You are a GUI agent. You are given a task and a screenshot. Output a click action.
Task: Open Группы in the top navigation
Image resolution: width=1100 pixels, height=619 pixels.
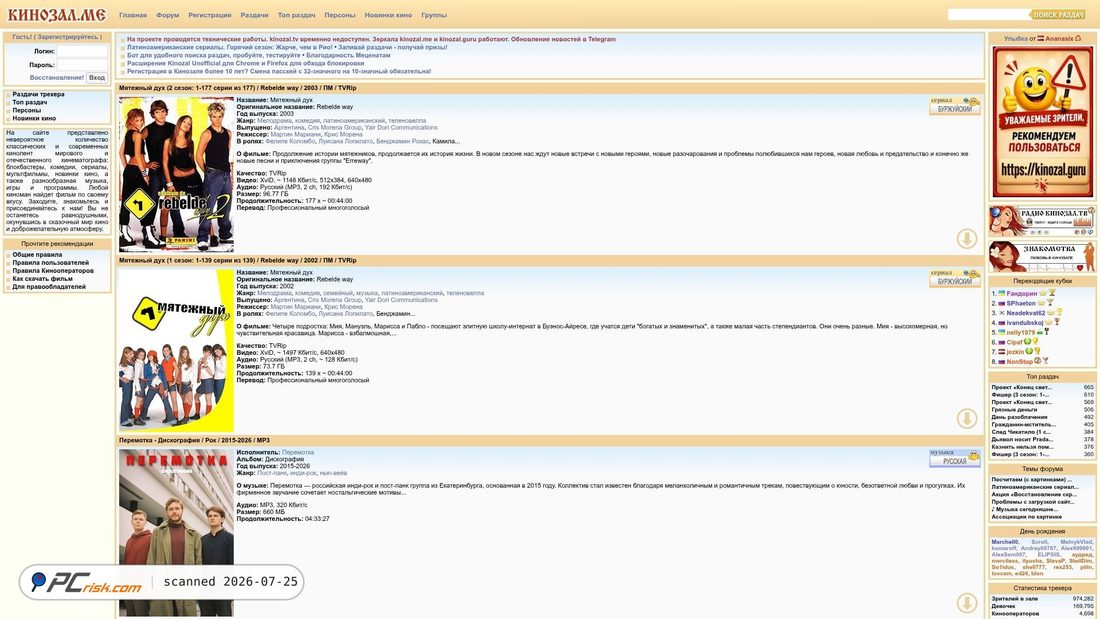coord(434,15)
